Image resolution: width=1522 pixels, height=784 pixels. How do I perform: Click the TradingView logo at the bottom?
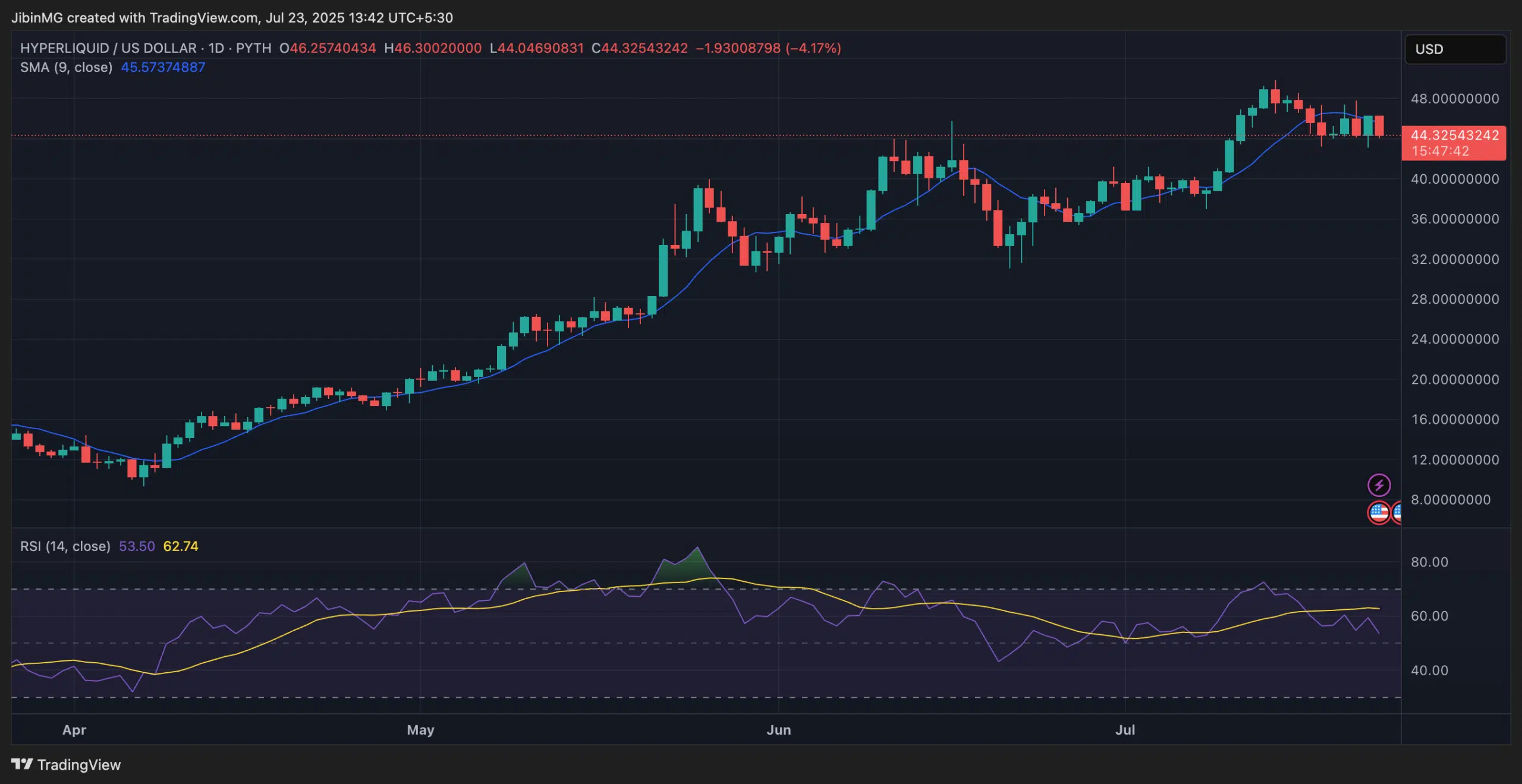point(66,764)
